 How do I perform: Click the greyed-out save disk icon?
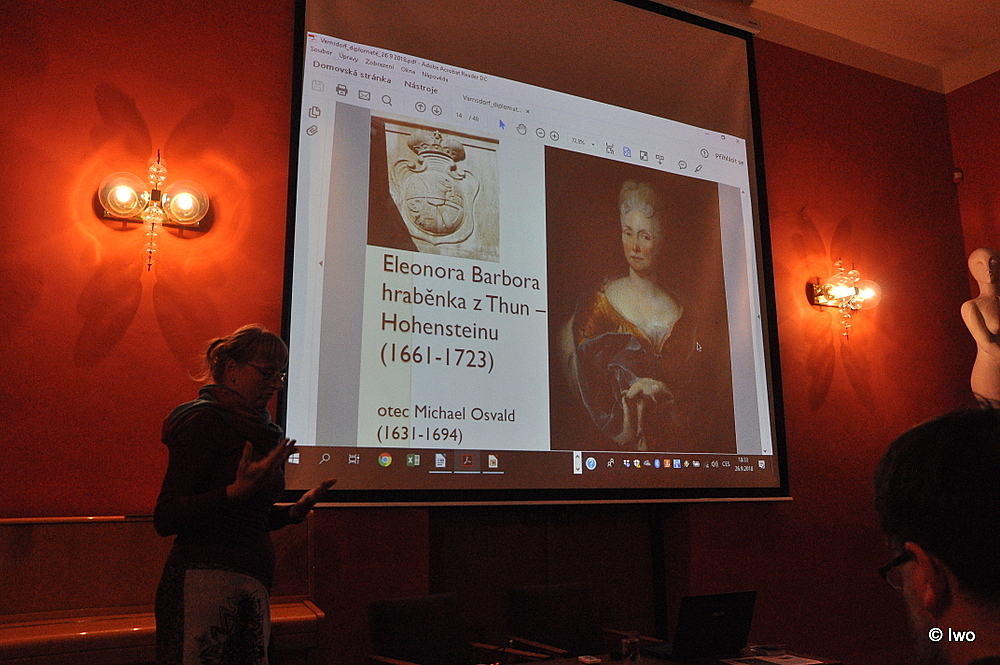pos(318,85)
